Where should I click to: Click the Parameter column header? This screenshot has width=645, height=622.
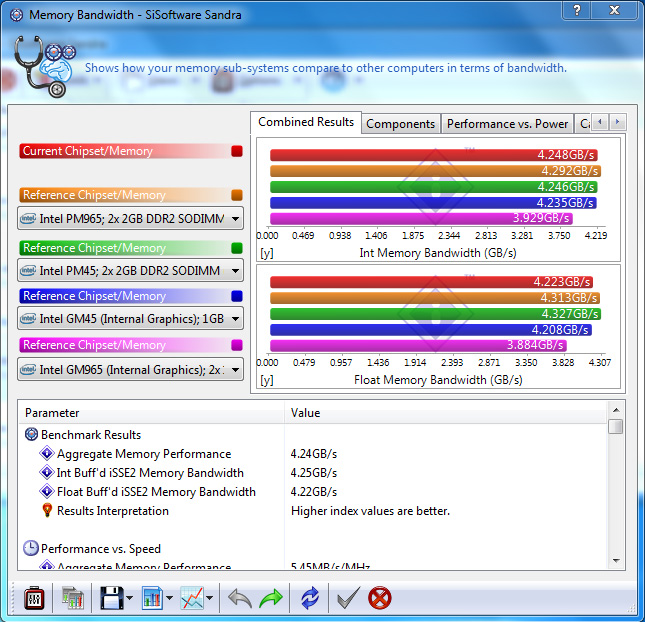tap(151, 413)
